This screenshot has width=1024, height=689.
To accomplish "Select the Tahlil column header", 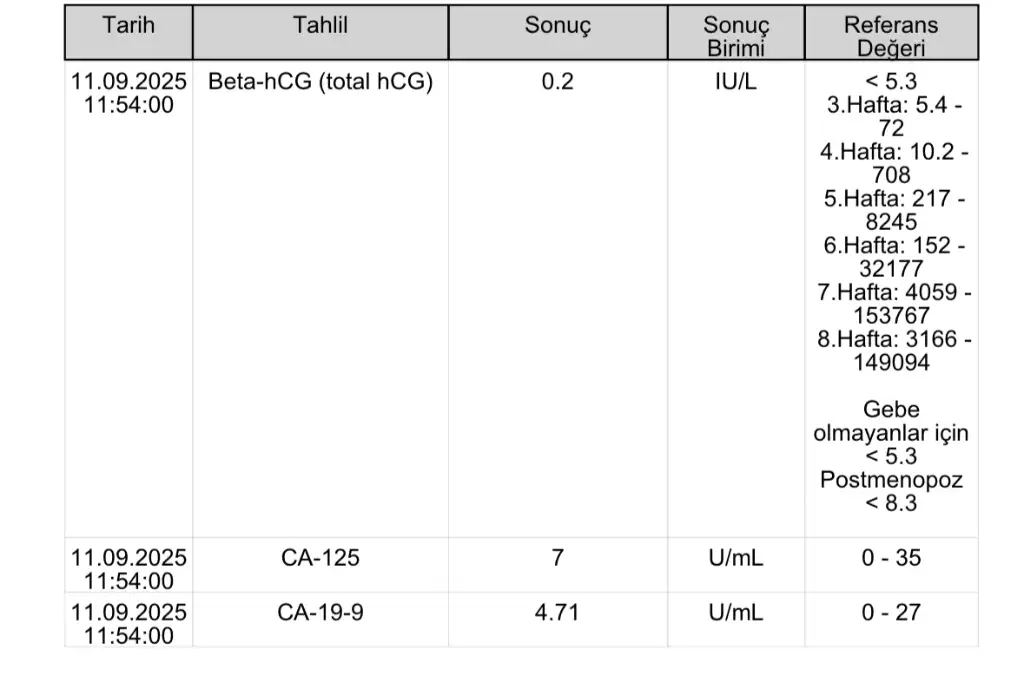I will click(x=320, y=26).
